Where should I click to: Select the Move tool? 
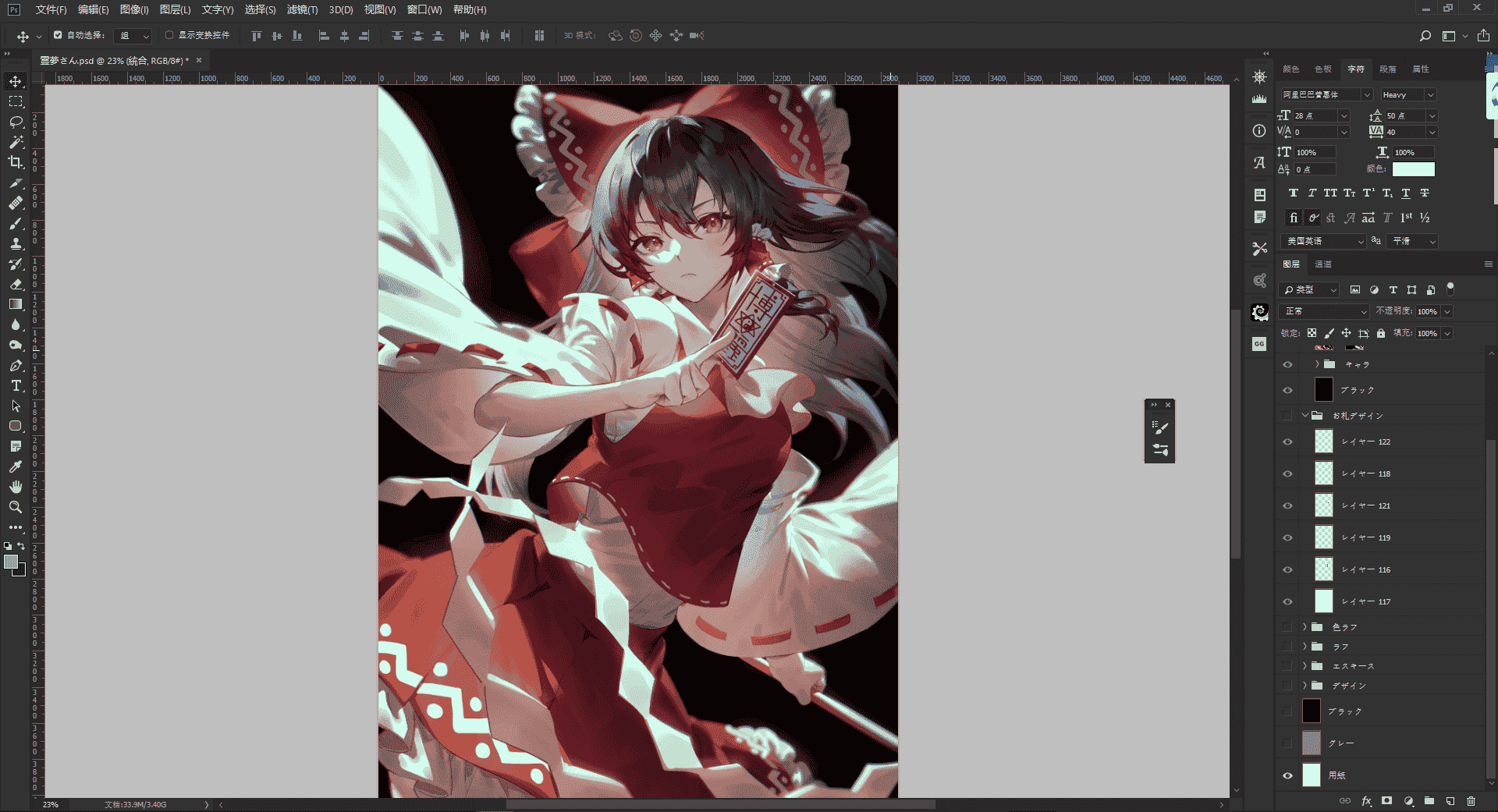point(16,81)
